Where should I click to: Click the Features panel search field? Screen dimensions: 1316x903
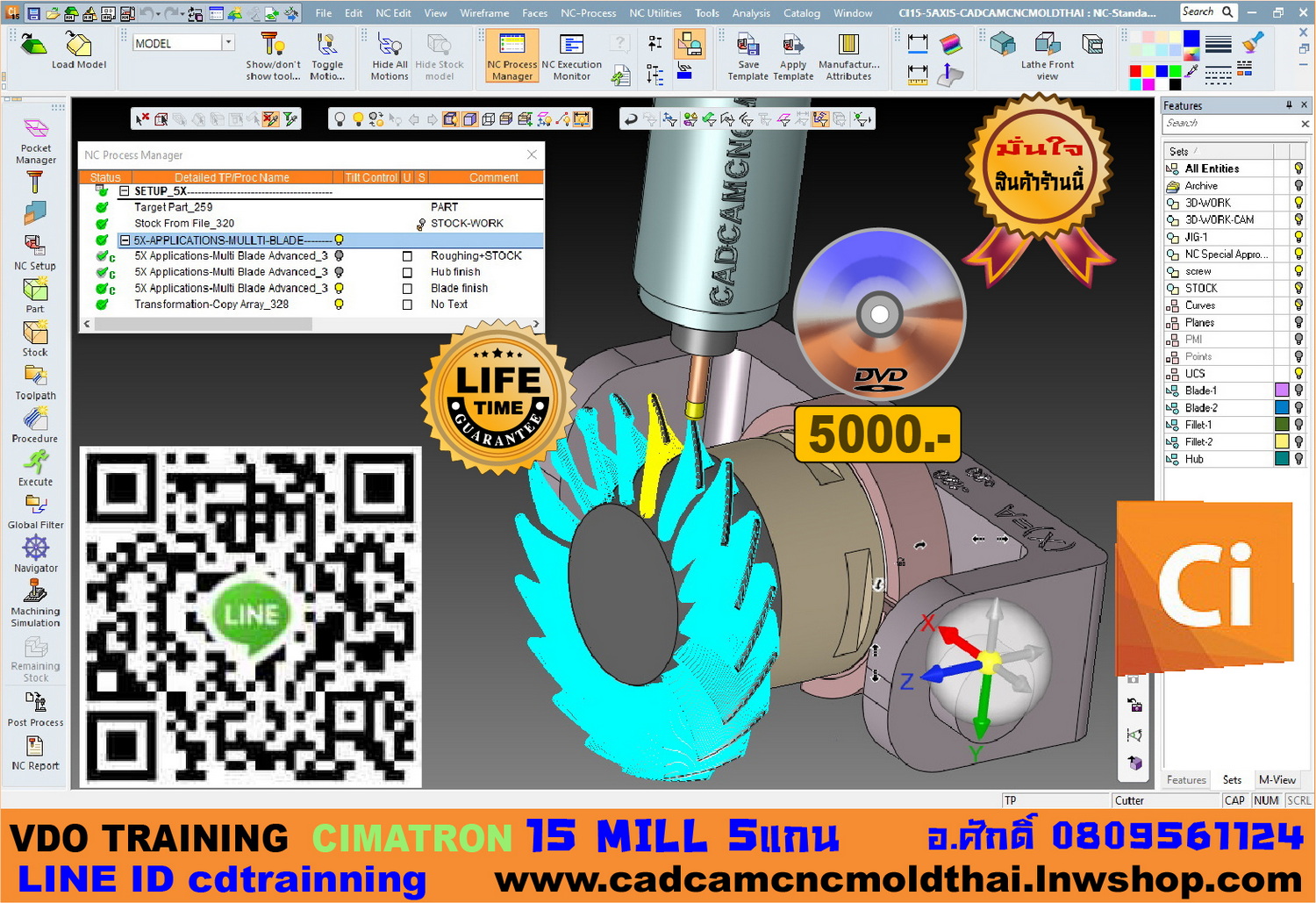tap(1228, 124)
